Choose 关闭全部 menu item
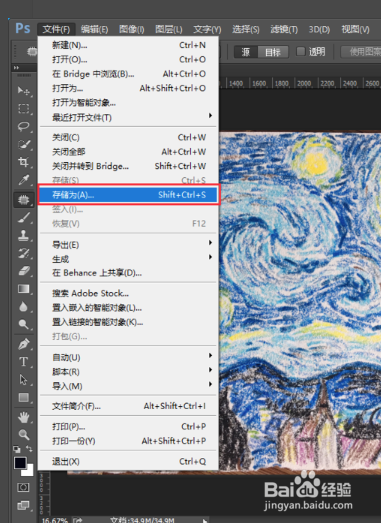This screenshot has height=523, width=381. coord(128,152)
